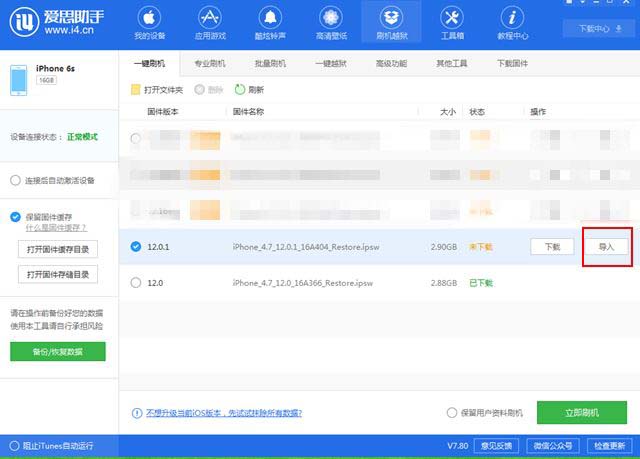Click the V7.80 version label
Screen dimensions: 640x459
point(458,446)
